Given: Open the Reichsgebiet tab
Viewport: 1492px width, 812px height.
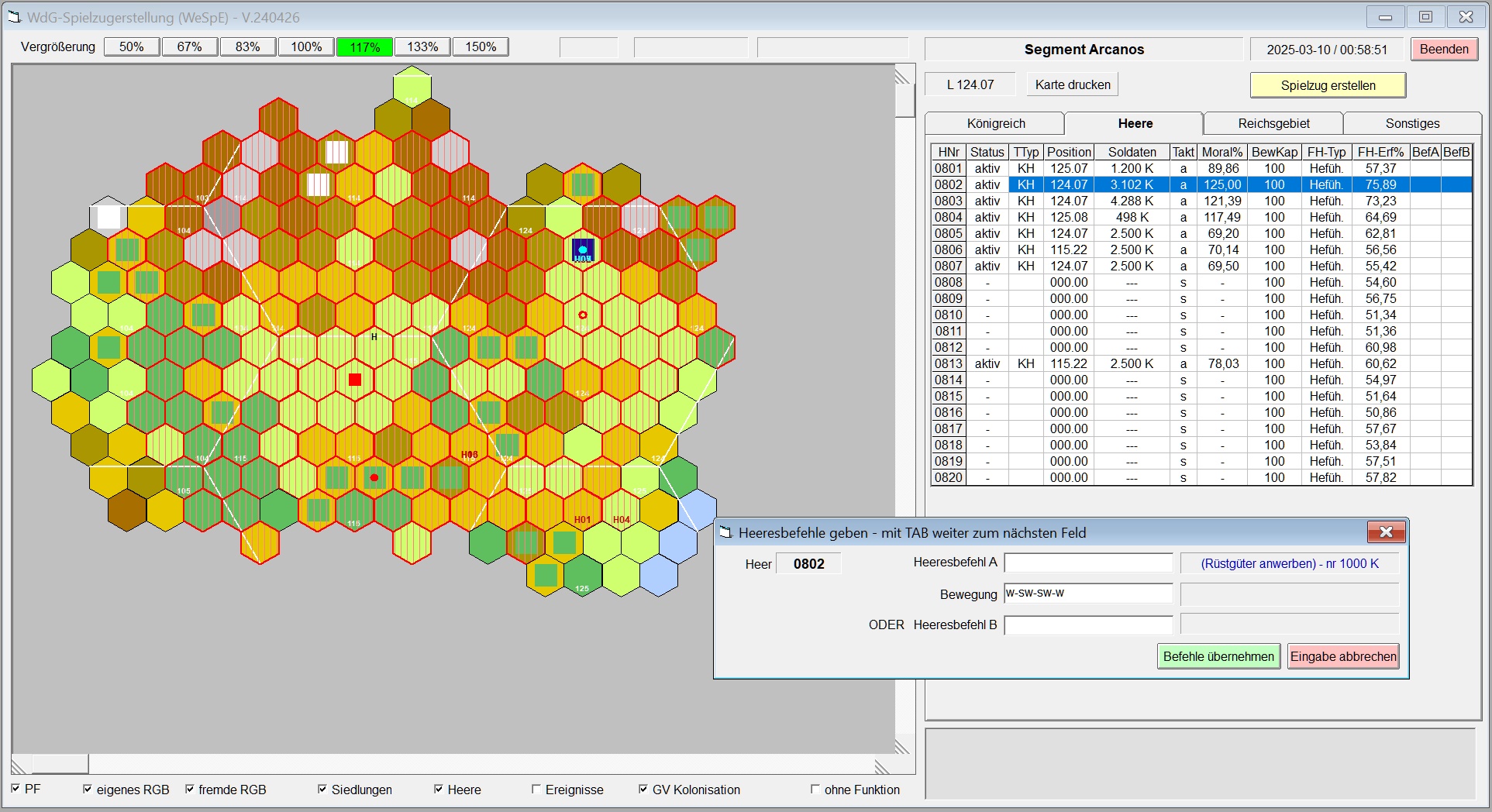Looking at the screenshot, I should pyautogui.click(x=1273, y=123).
